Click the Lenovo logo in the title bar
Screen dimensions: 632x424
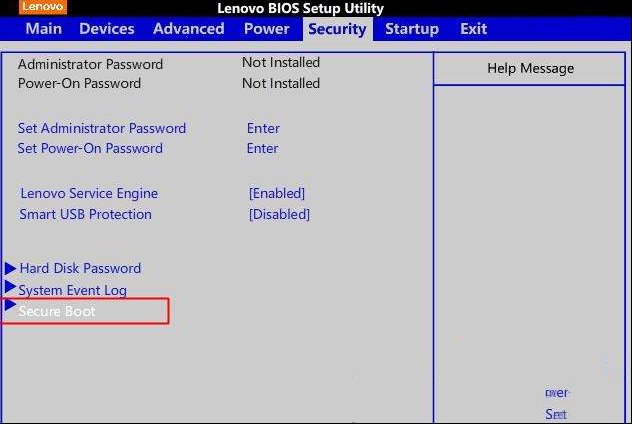pyautogui.click(x=43, y=7)
